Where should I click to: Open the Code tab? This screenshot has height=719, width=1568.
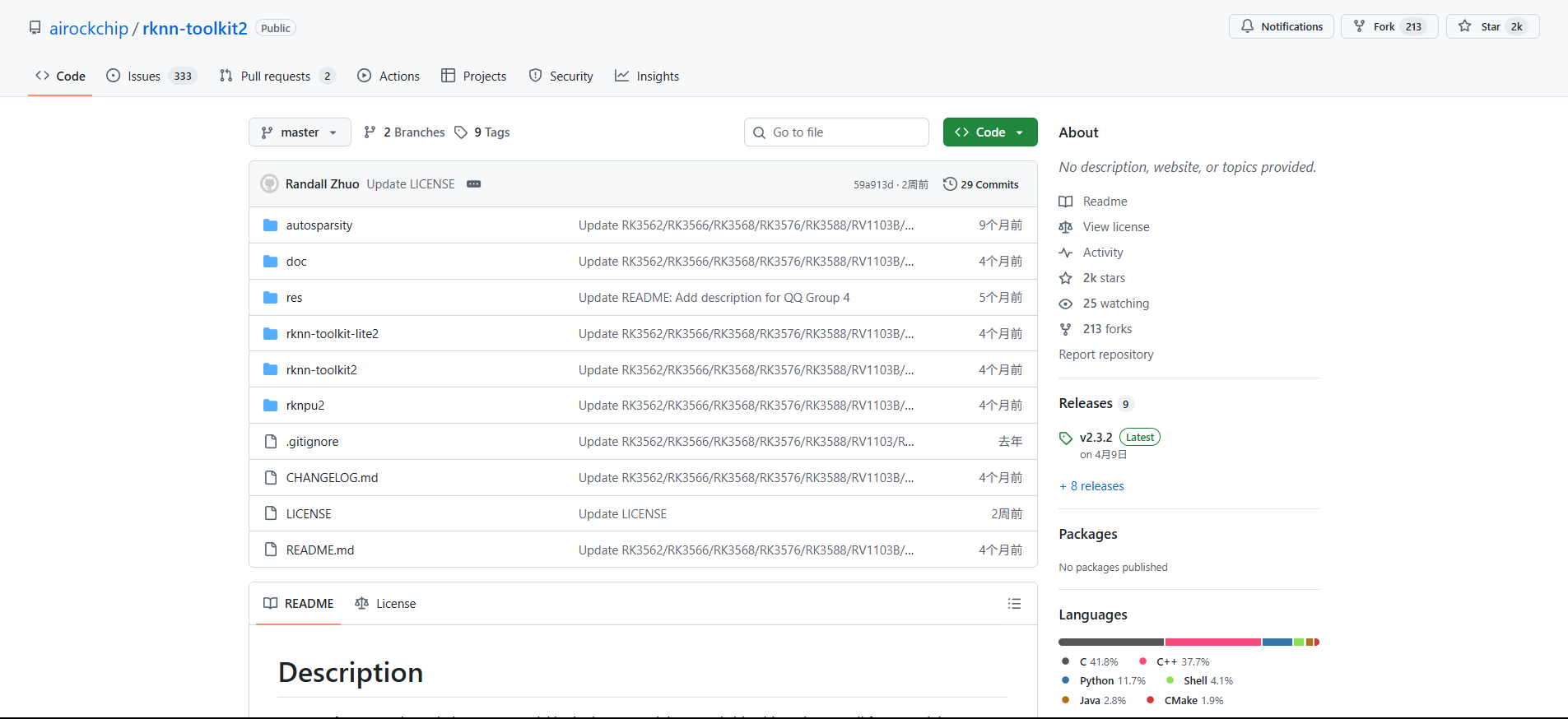point(60,76)
